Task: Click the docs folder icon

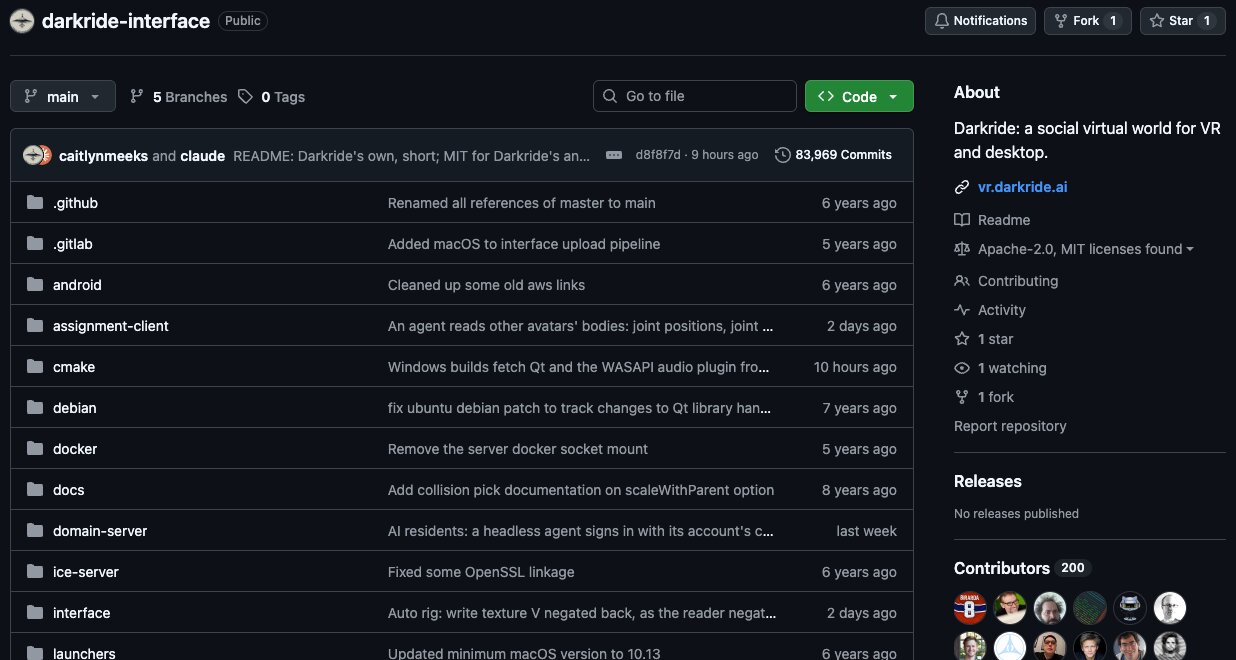Action: click(x=35, y=490)
